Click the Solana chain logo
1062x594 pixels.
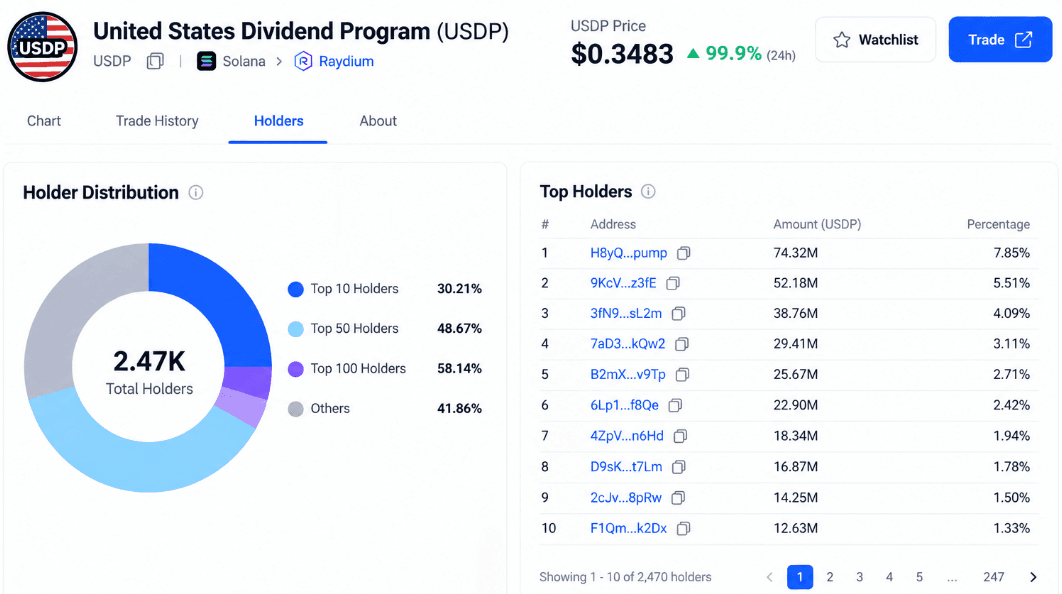[x=206, y=61]
